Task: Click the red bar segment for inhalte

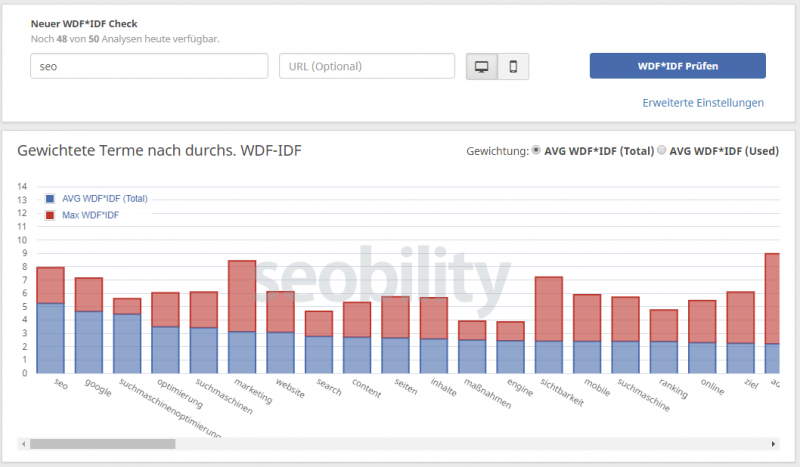Action: [x=434, y=318]
